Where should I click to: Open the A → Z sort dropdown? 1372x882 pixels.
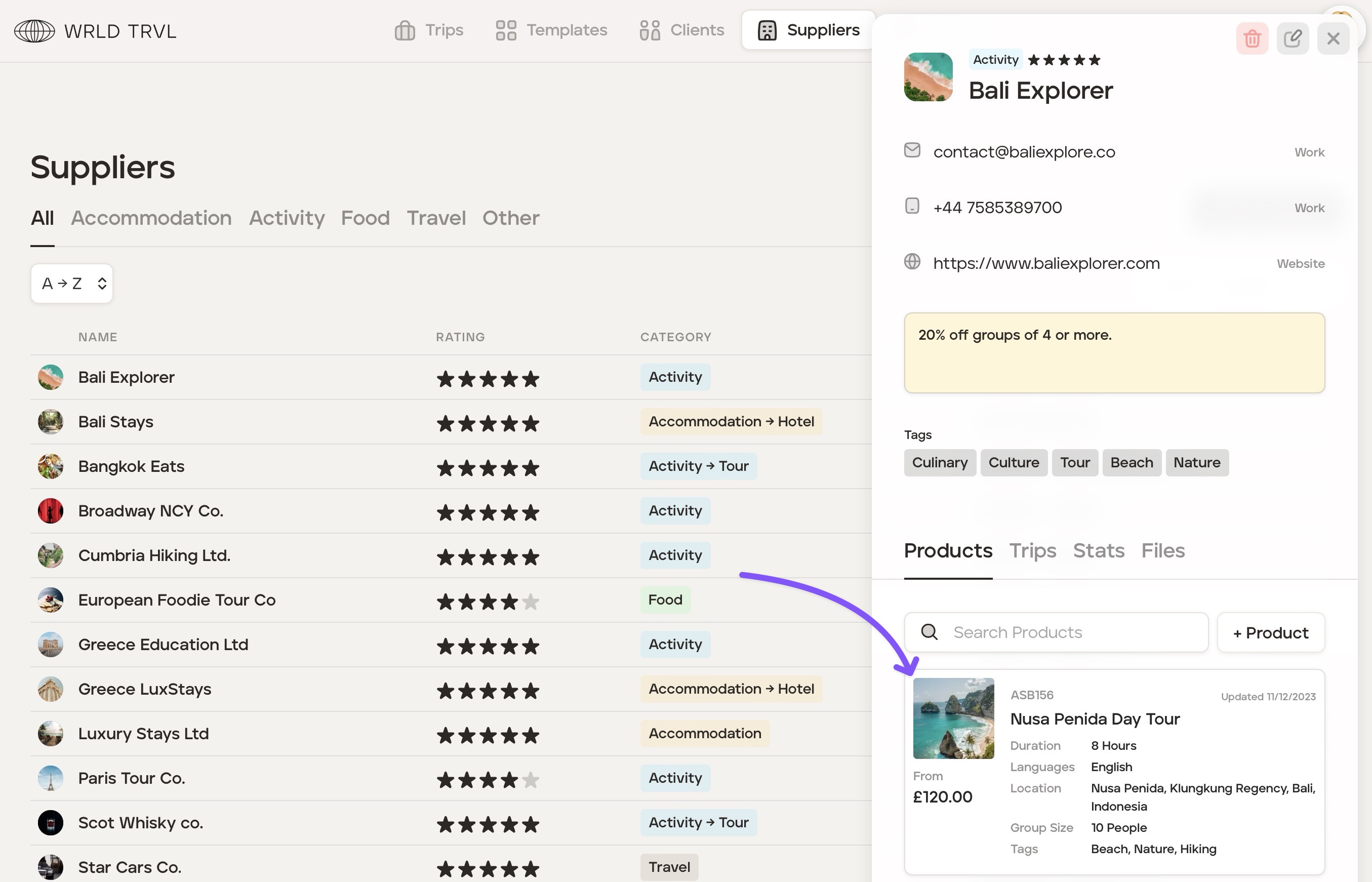tap(72, 284)
